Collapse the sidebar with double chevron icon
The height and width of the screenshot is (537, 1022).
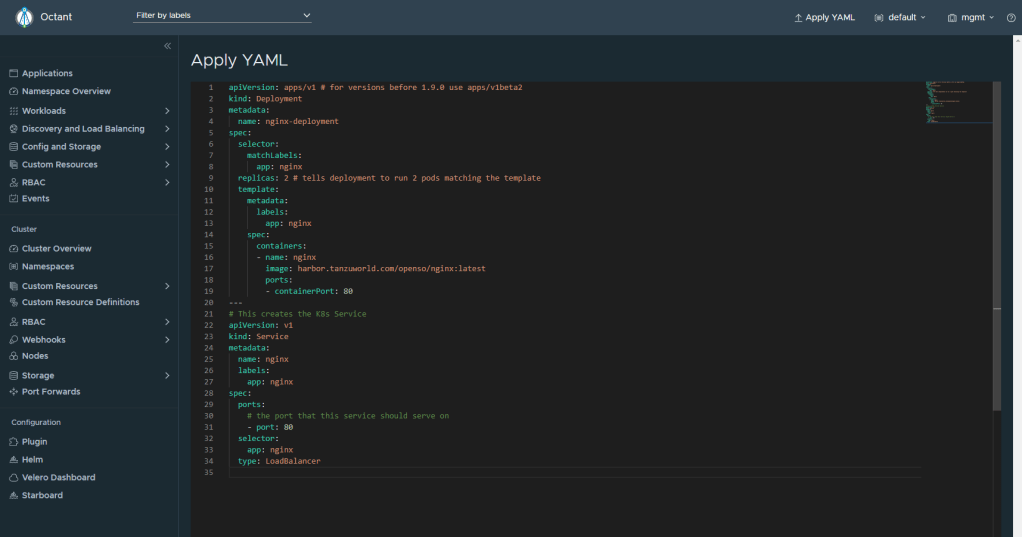[x=167, y=47]
